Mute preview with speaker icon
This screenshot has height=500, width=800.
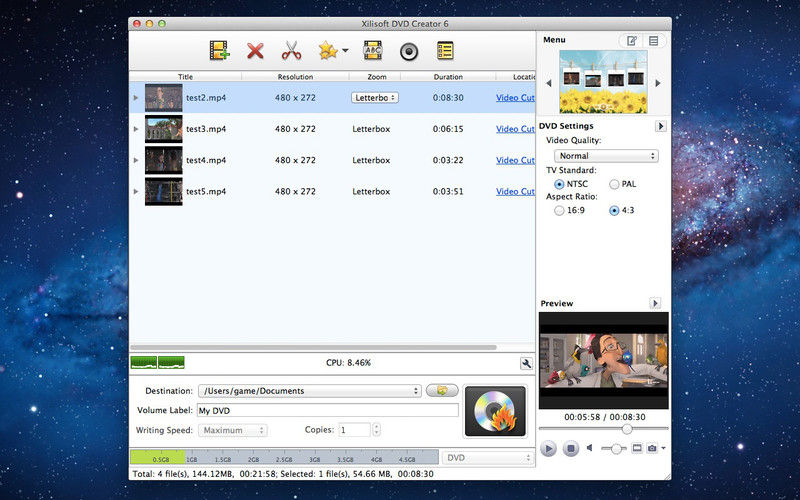tap(590, 448)
